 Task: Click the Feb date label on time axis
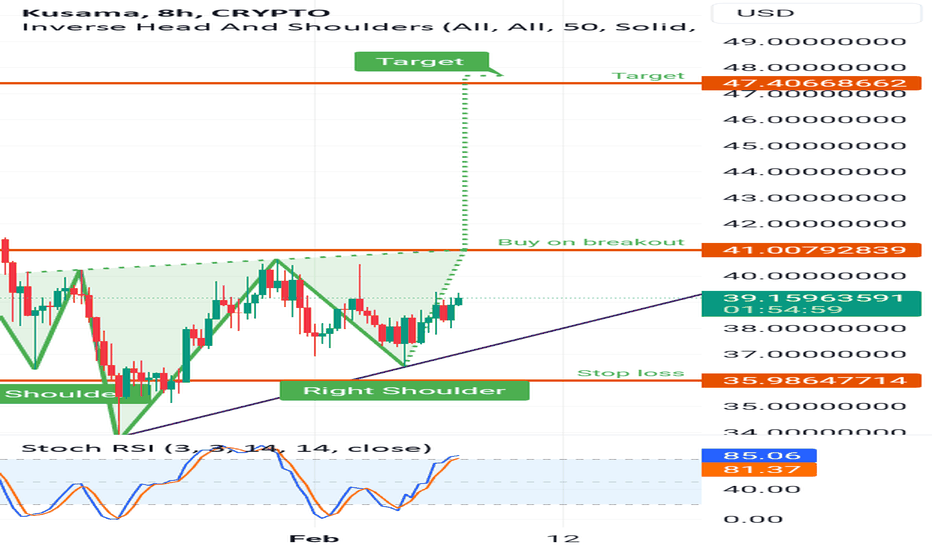(x=314, y=539)
